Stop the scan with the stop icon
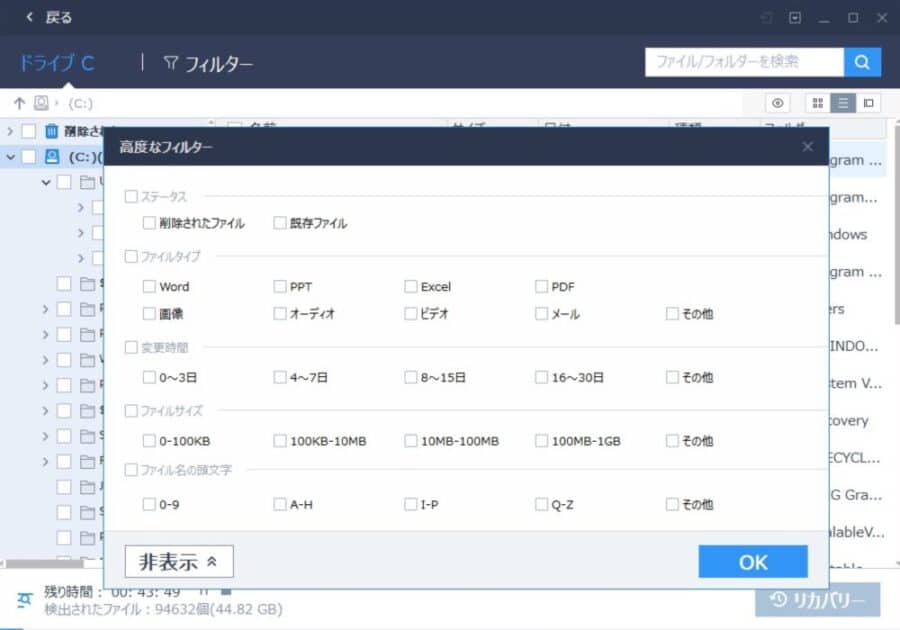The image size is (900, 630). tap(226, 591)
